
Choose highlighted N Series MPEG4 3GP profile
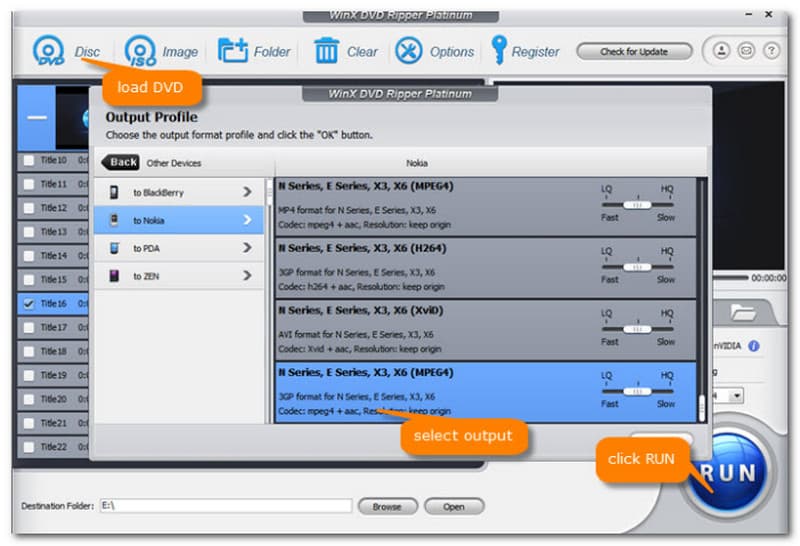point(485,392)
